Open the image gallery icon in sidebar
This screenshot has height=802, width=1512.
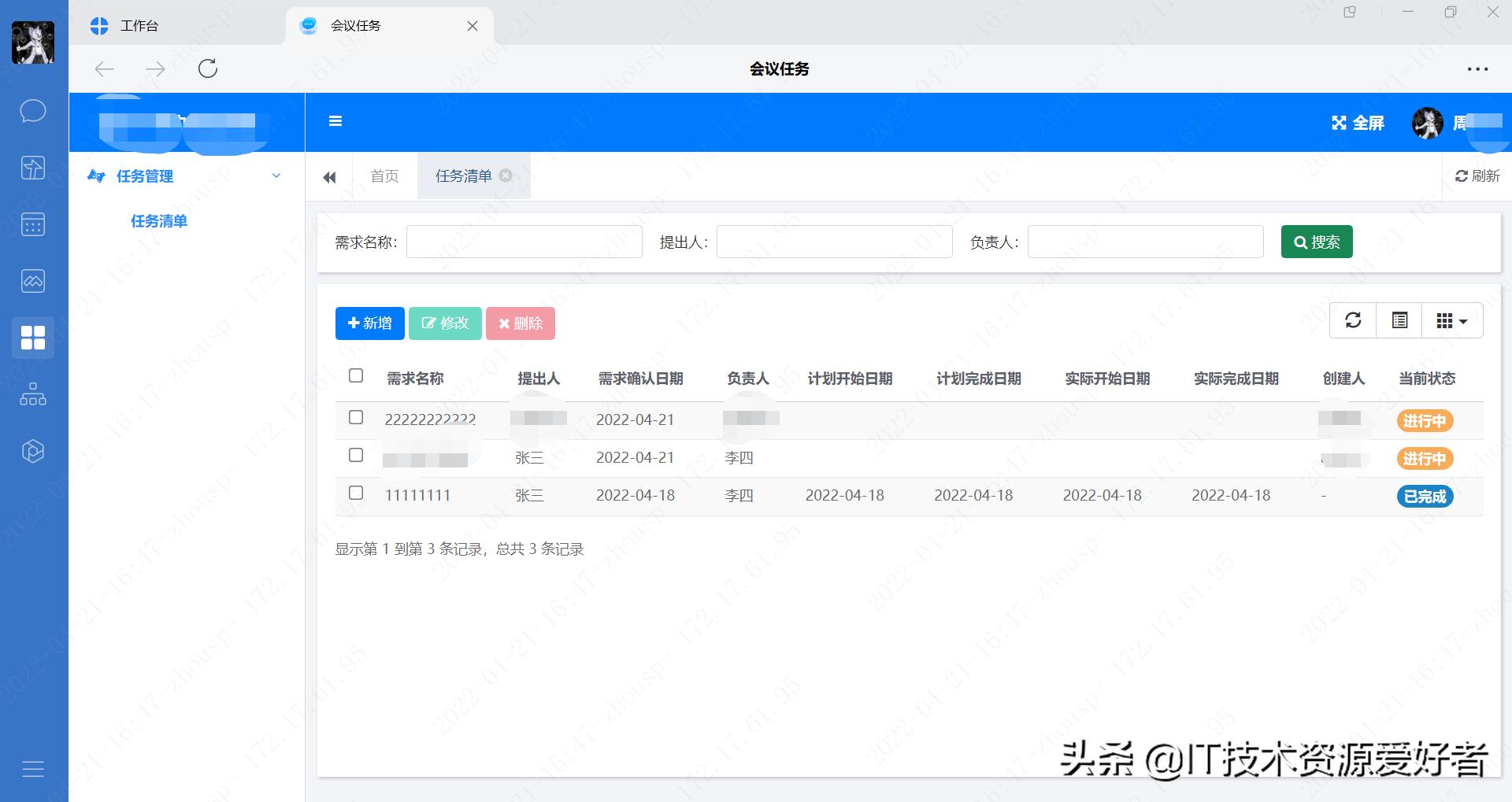click(32, 281)
